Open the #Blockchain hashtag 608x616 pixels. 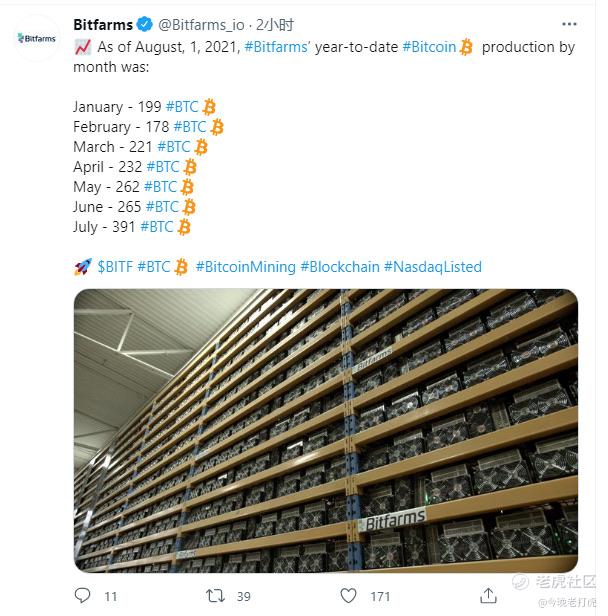coord(340,267)
